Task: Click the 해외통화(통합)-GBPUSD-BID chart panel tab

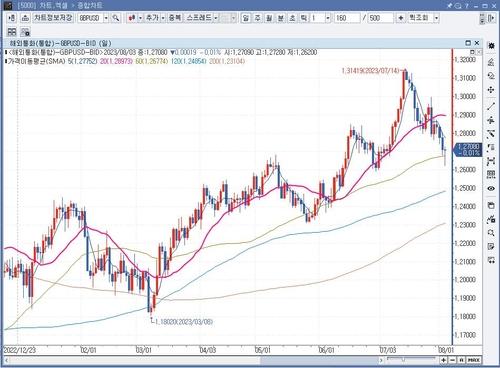Action: [60, 43]
